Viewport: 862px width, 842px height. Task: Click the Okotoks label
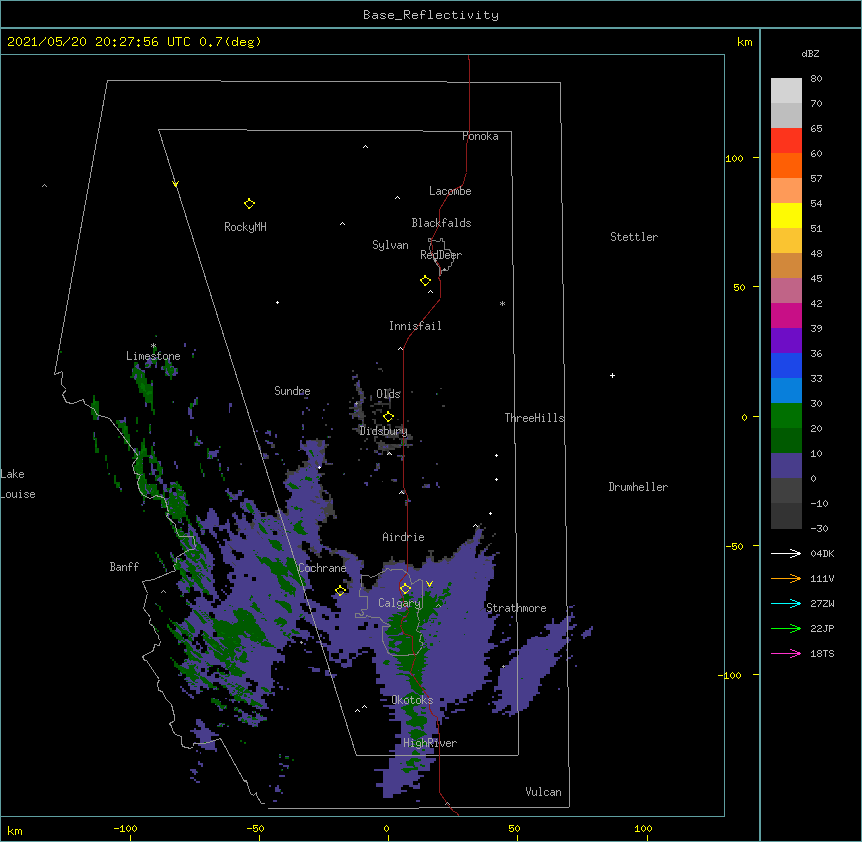click(x=412, y=700)
